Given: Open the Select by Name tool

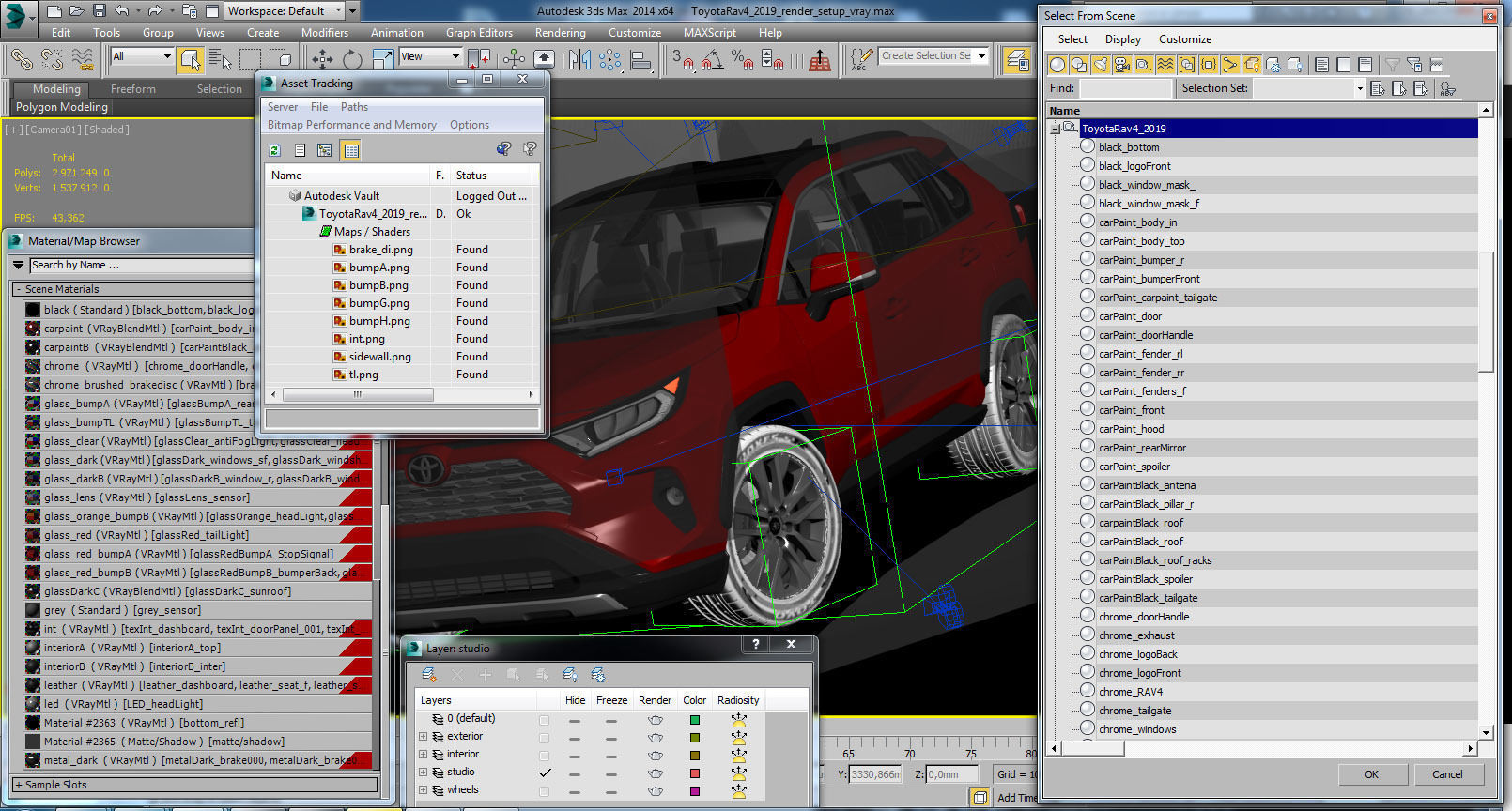Looking at the screenshot, I should click(x=220, y=59).
